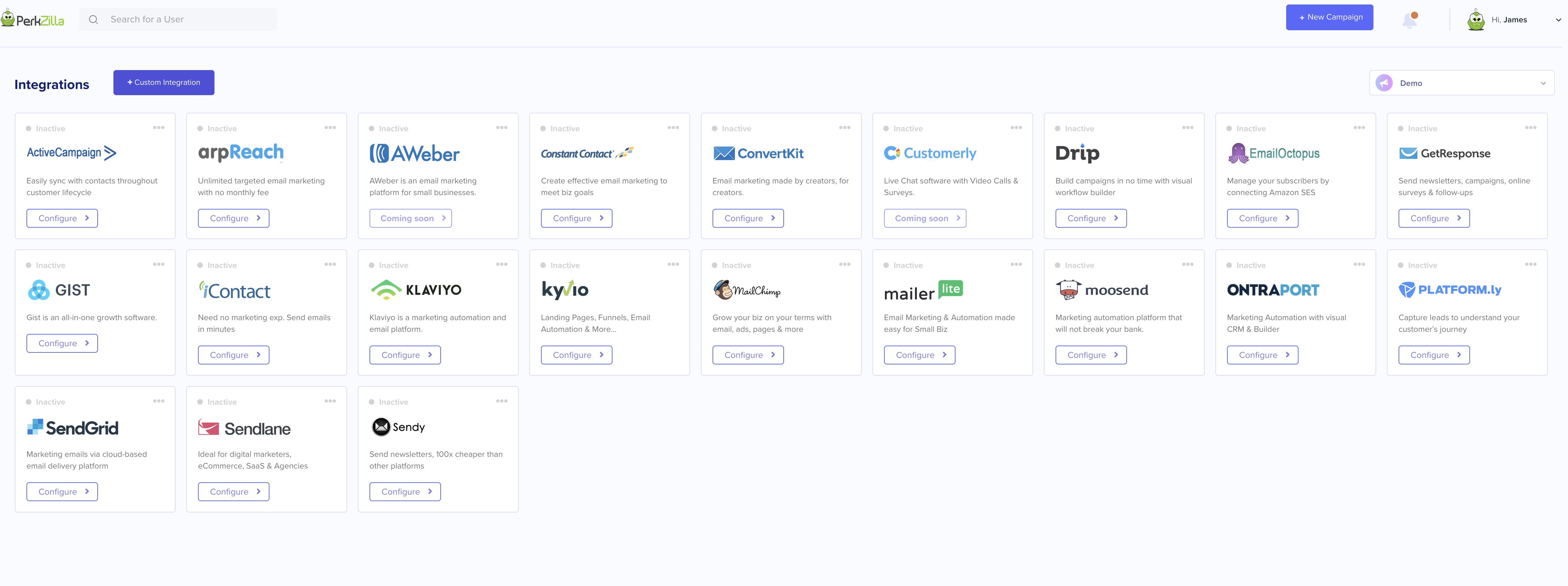Configure the Sendy integration

coord(405,492)
